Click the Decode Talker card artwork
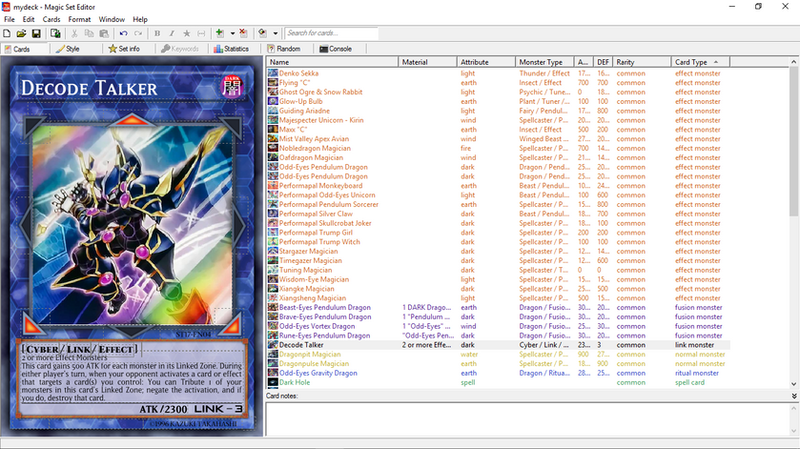Screen dimensions: 800x449 pos(132,226)
